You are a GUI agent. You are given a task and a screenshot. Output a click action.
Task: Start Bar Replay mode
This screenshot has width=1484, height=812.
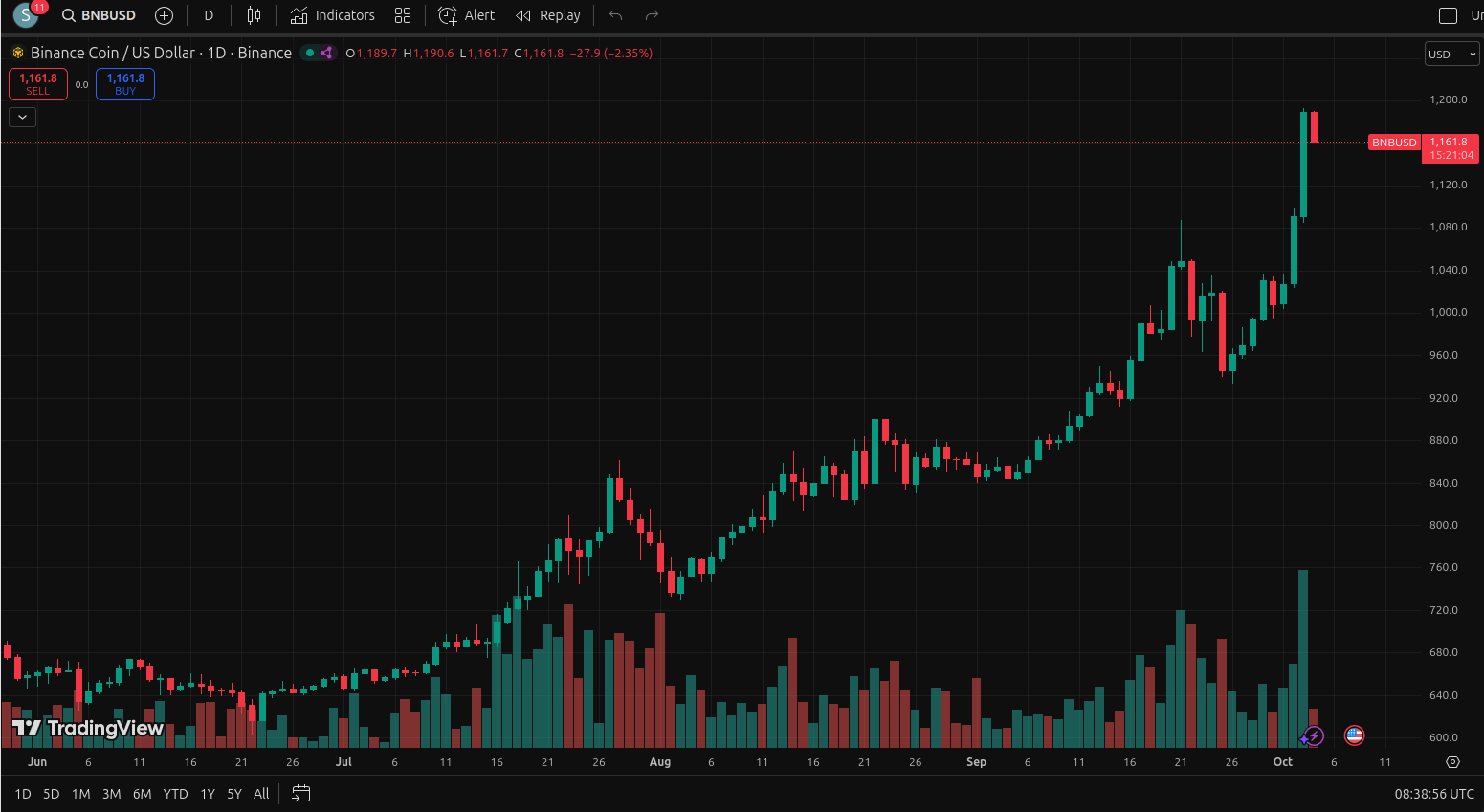click(x=548, y=15)
